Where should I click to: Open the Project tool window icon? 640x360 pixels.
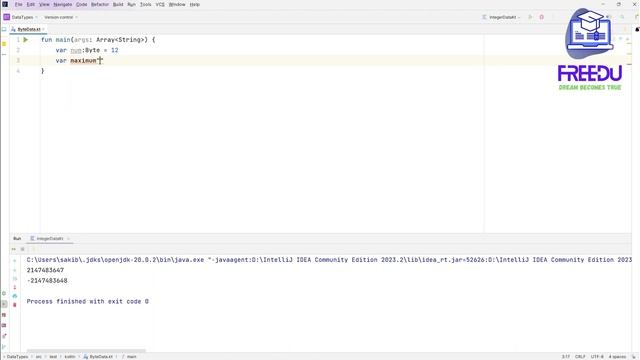pyautogui.click(x=4, y=29)
